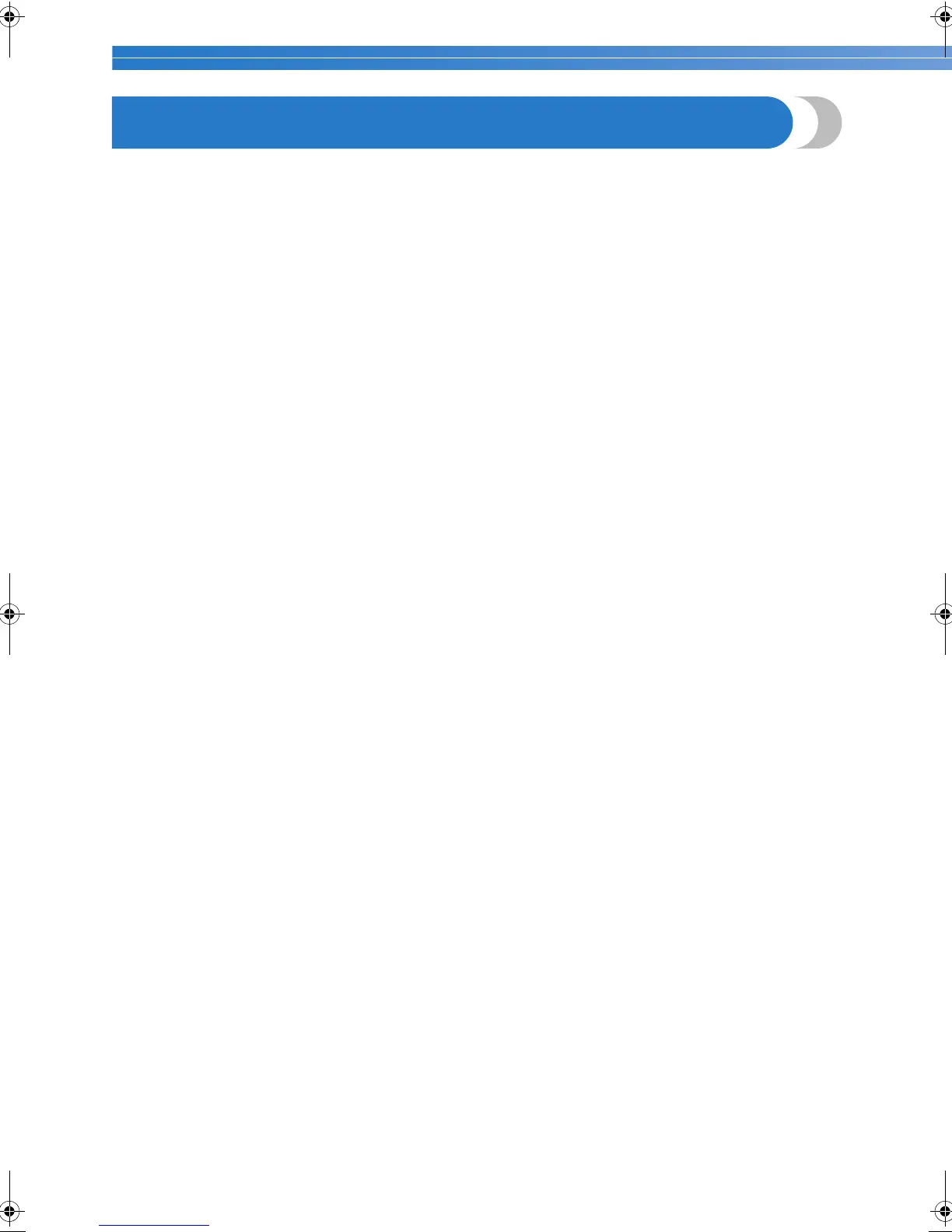
Task: Click the bottom-right registration crosshair mark
Action: (x=943, y=1211)
